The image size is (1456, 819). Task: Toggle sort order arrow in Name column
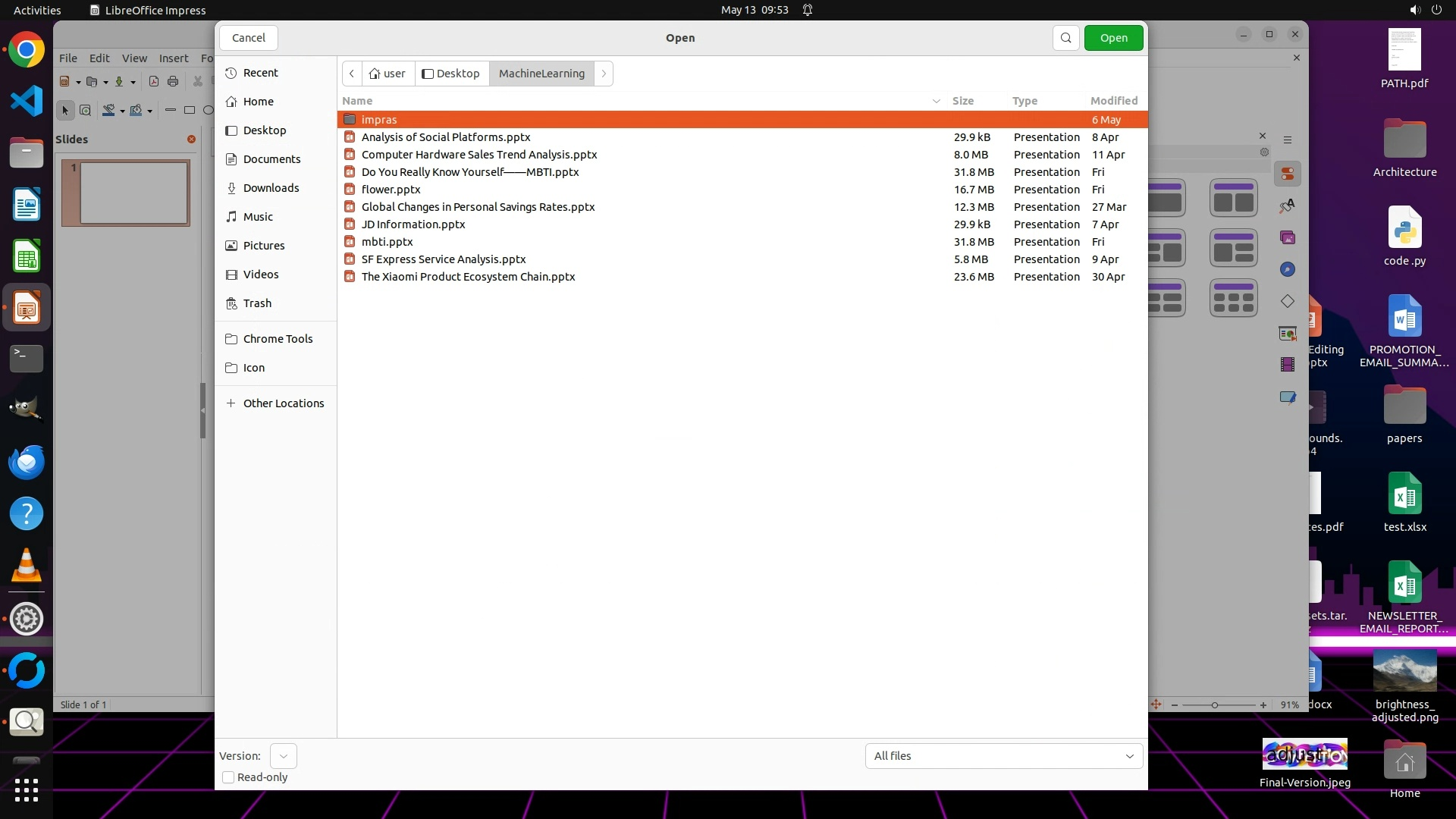(936, 101)
